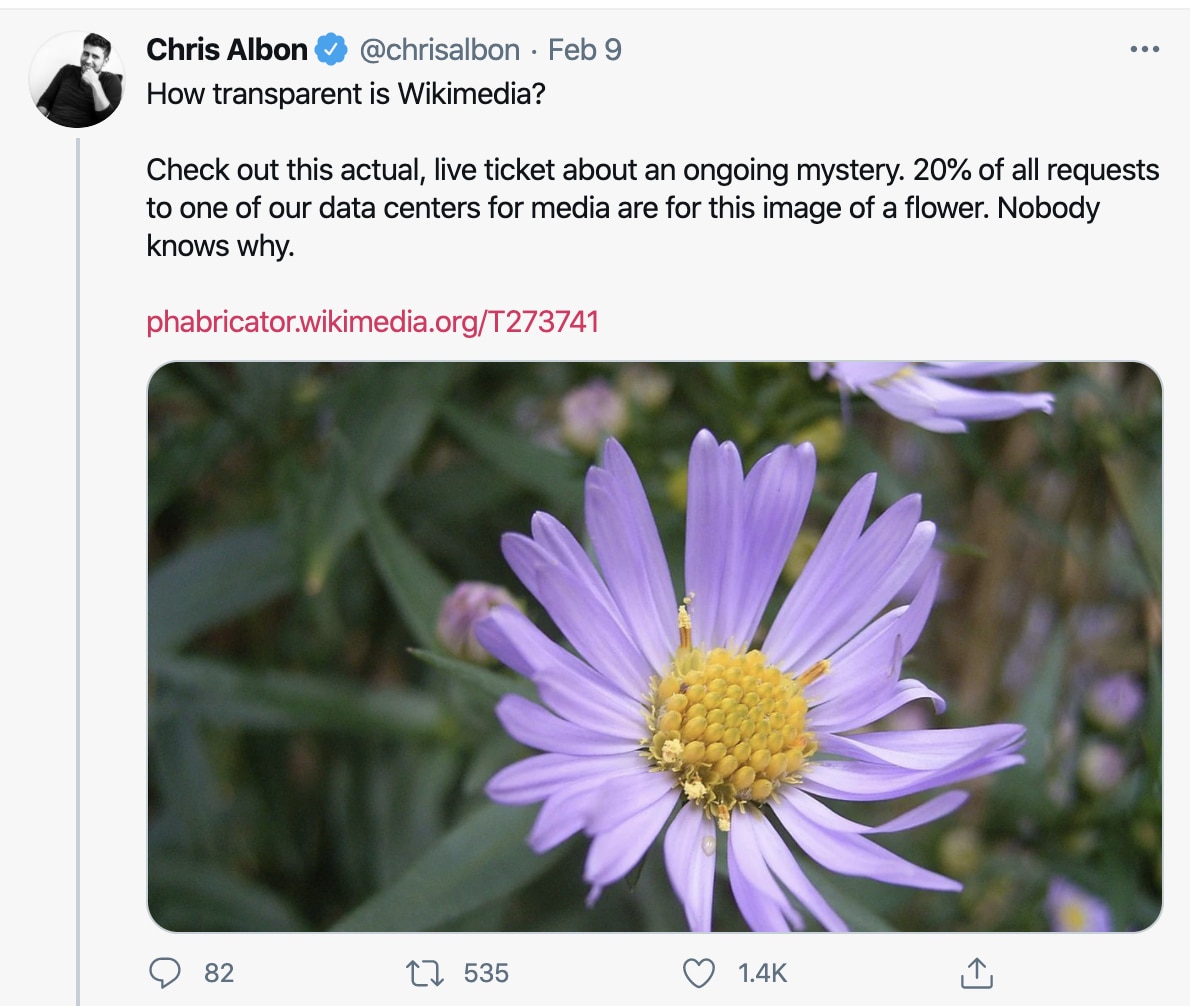The image size is (1190, 1006).
Task: Click the 82 replies count
Action: (219, 972)
